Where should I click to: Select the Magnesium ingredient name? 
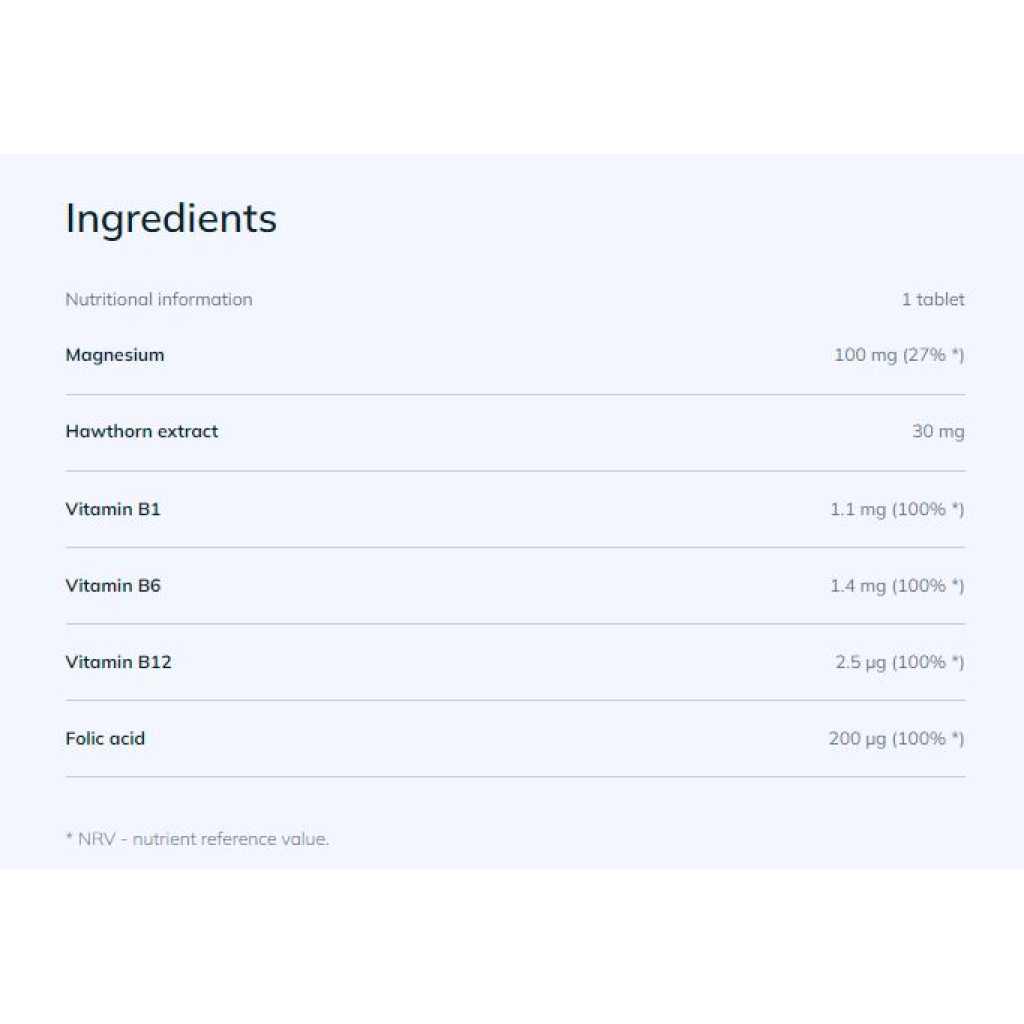pos(115,355)
